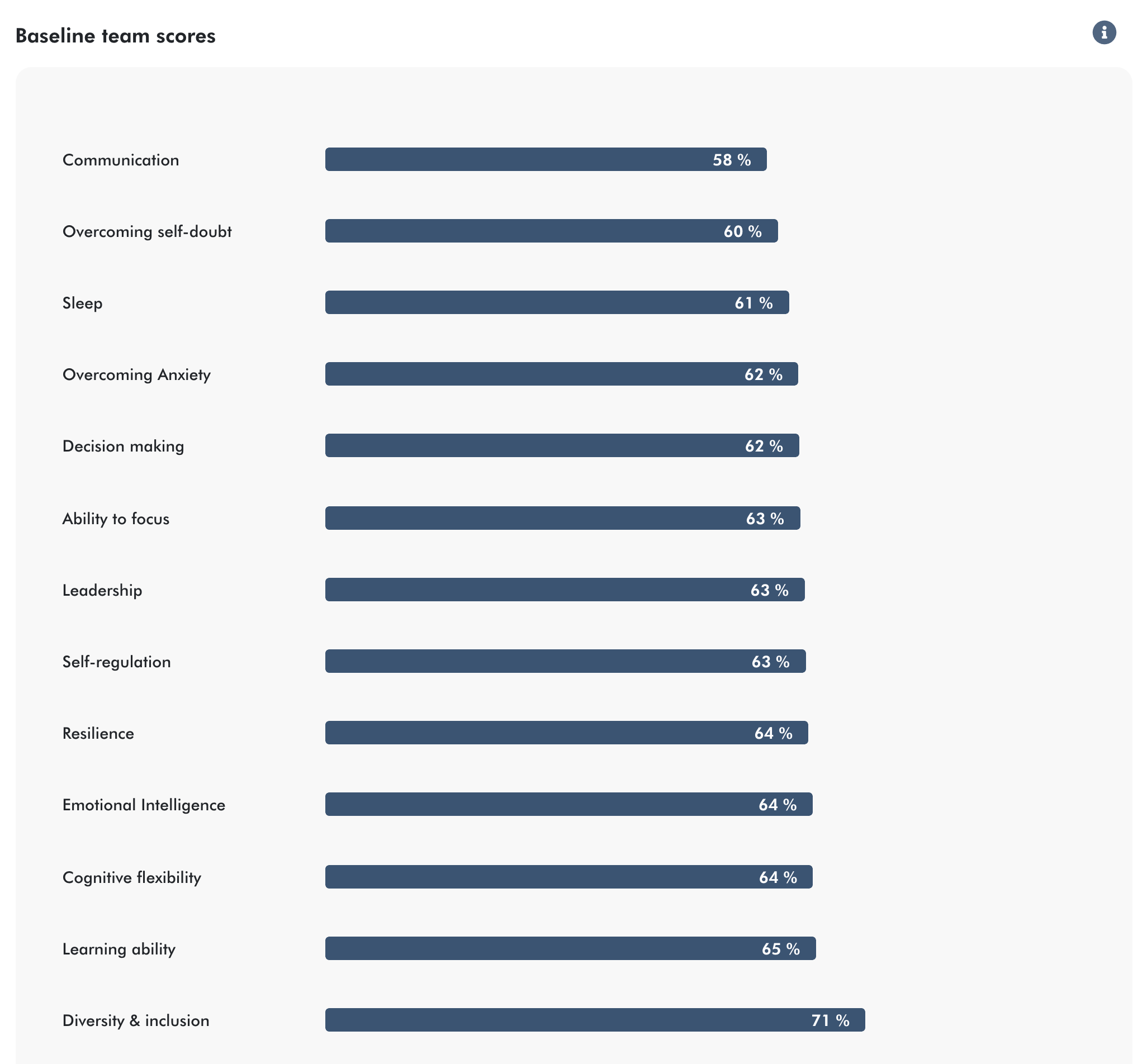1147x1064 pixels.
Task: Select the Overcoming Anxiety bar
Action: coord(561,374)
